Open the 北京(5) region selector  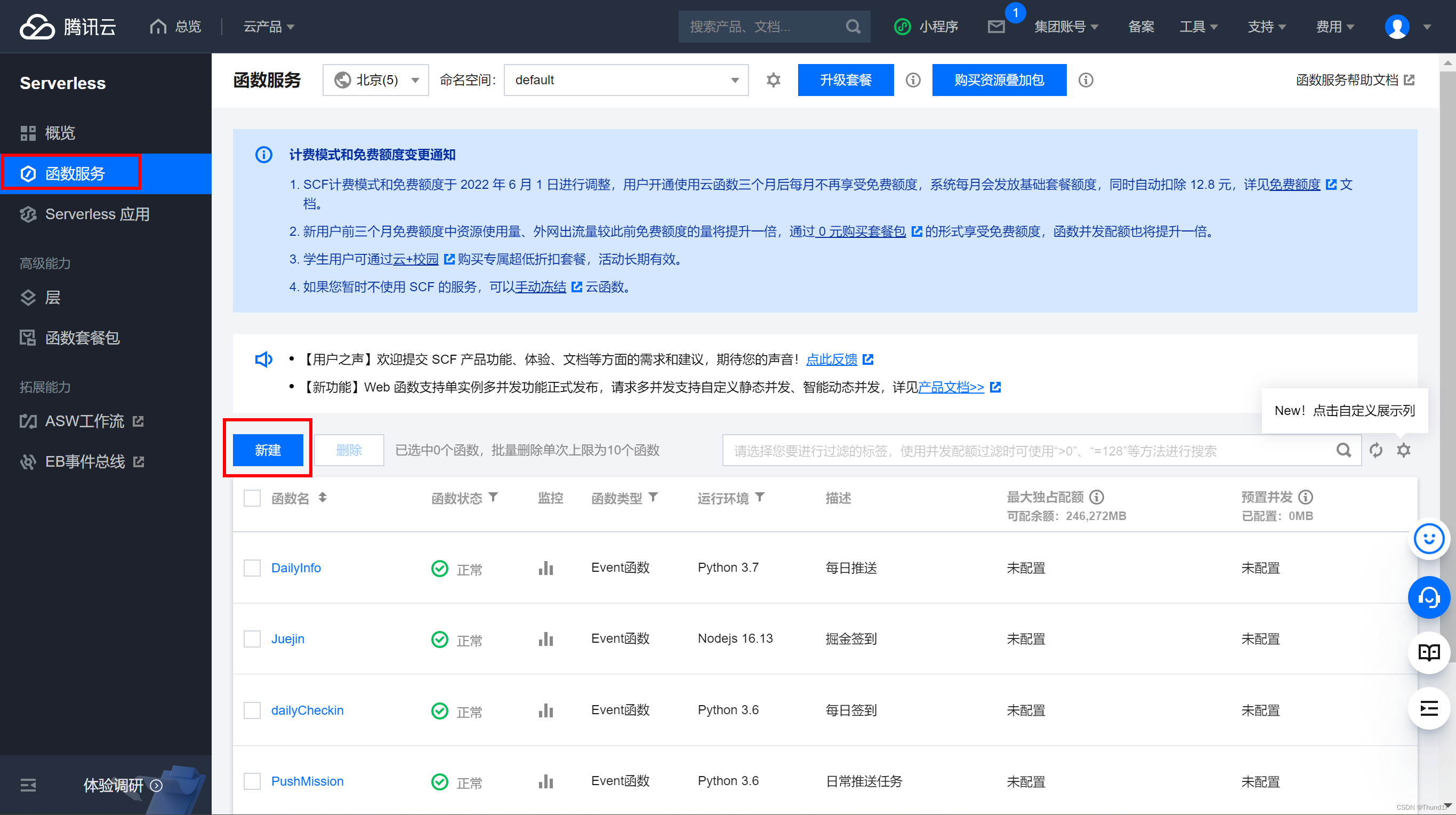coord(375,80)
